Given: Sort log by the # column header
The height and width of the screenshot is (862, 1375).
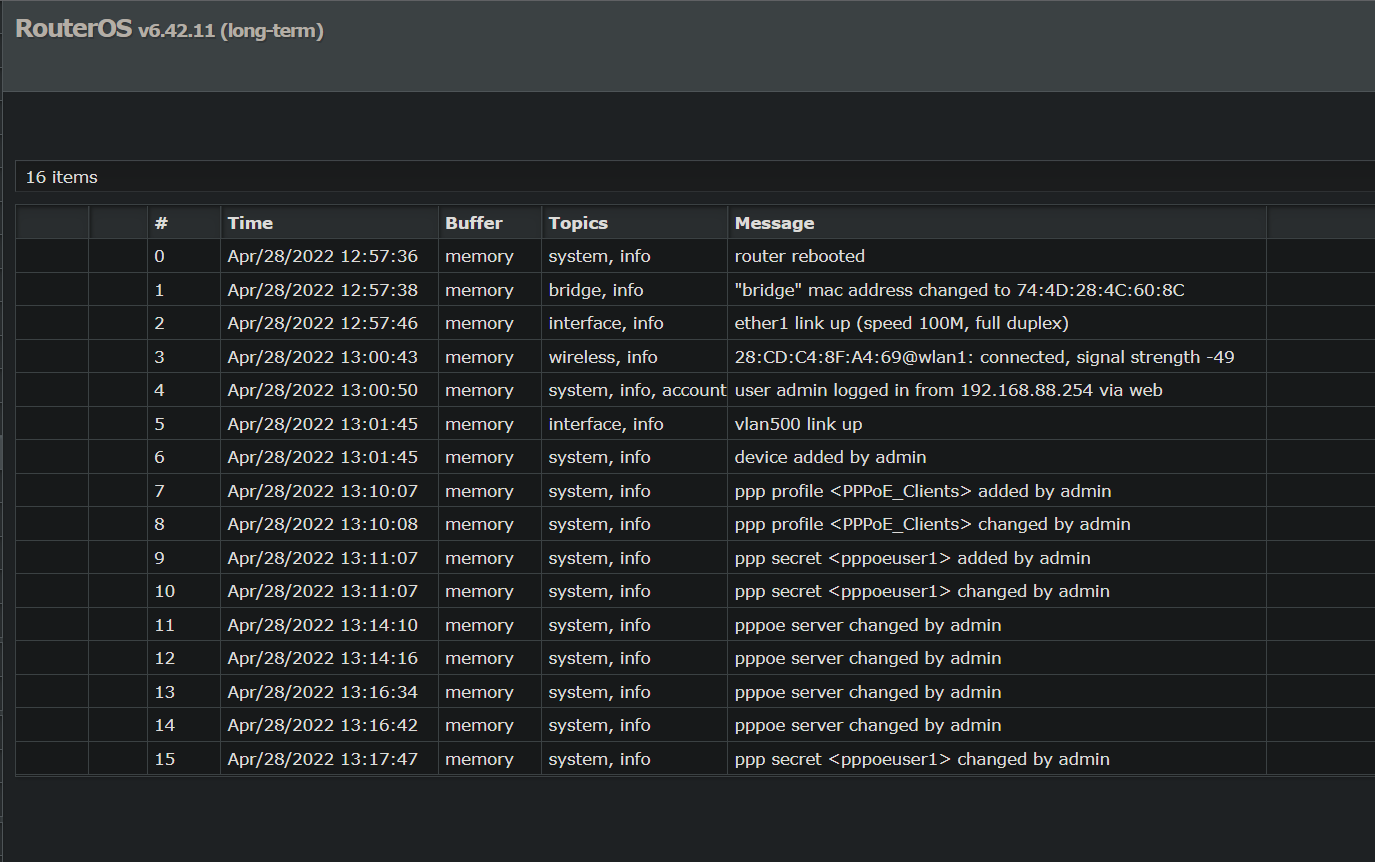Looking at the screenshot, I should click(x=184, y=223).
